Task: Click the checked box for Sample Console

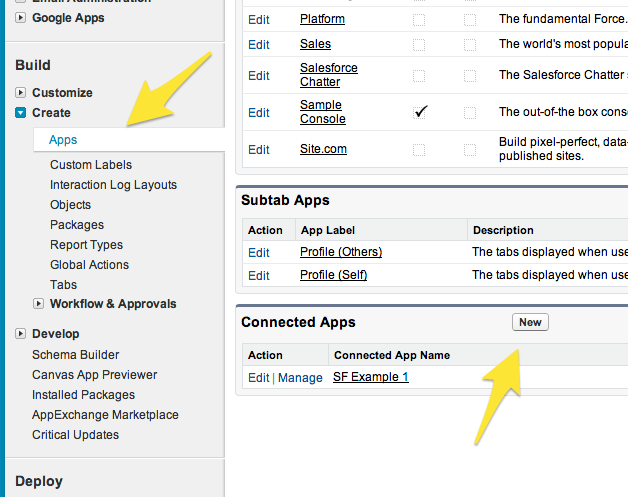Action: [420, 112]
